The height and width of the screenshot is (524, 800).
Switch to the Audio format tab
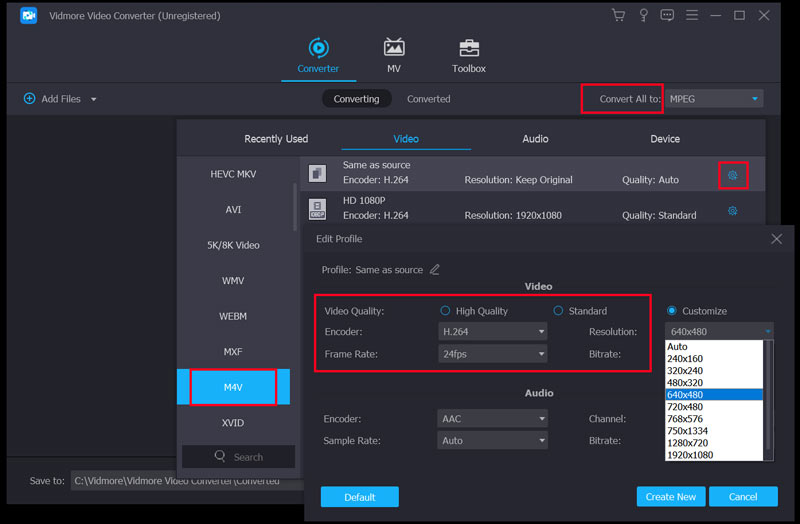pyautogui.click(x=535, y=139)
